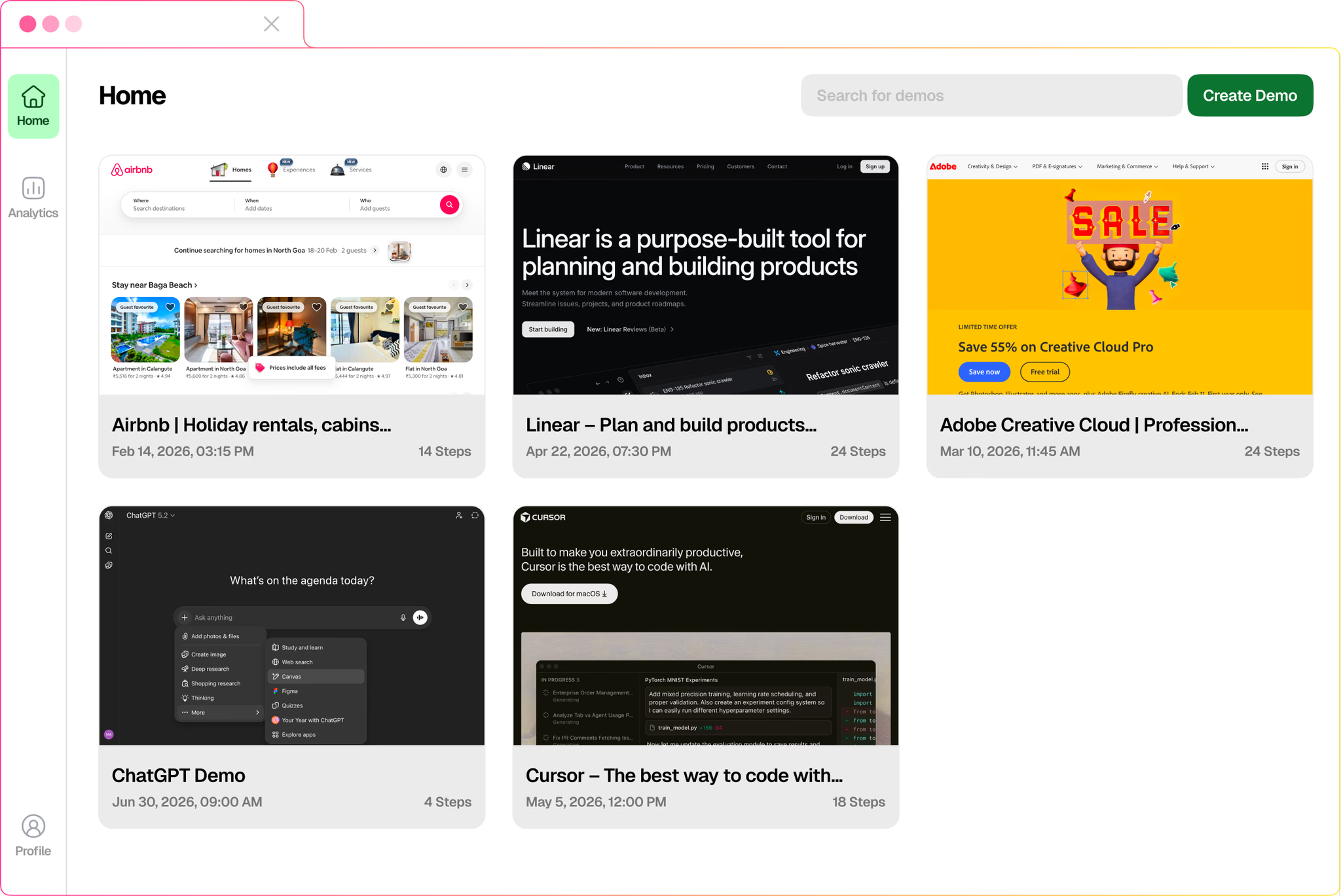1341x896 pixels.
Task: Click the microphone icon in ChatGPT's input bar
Action: [x=403, y=617]
